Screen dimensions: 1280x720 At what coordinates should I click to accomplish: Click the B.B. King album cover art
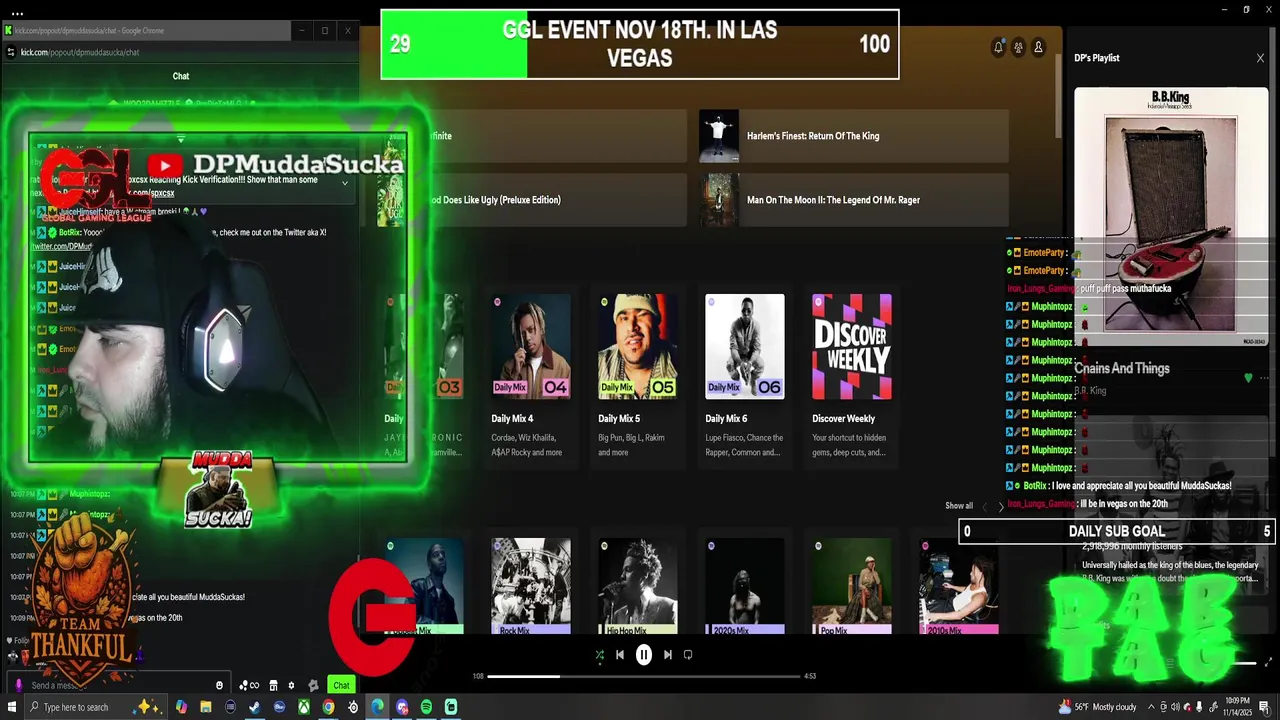point(1171,216)
